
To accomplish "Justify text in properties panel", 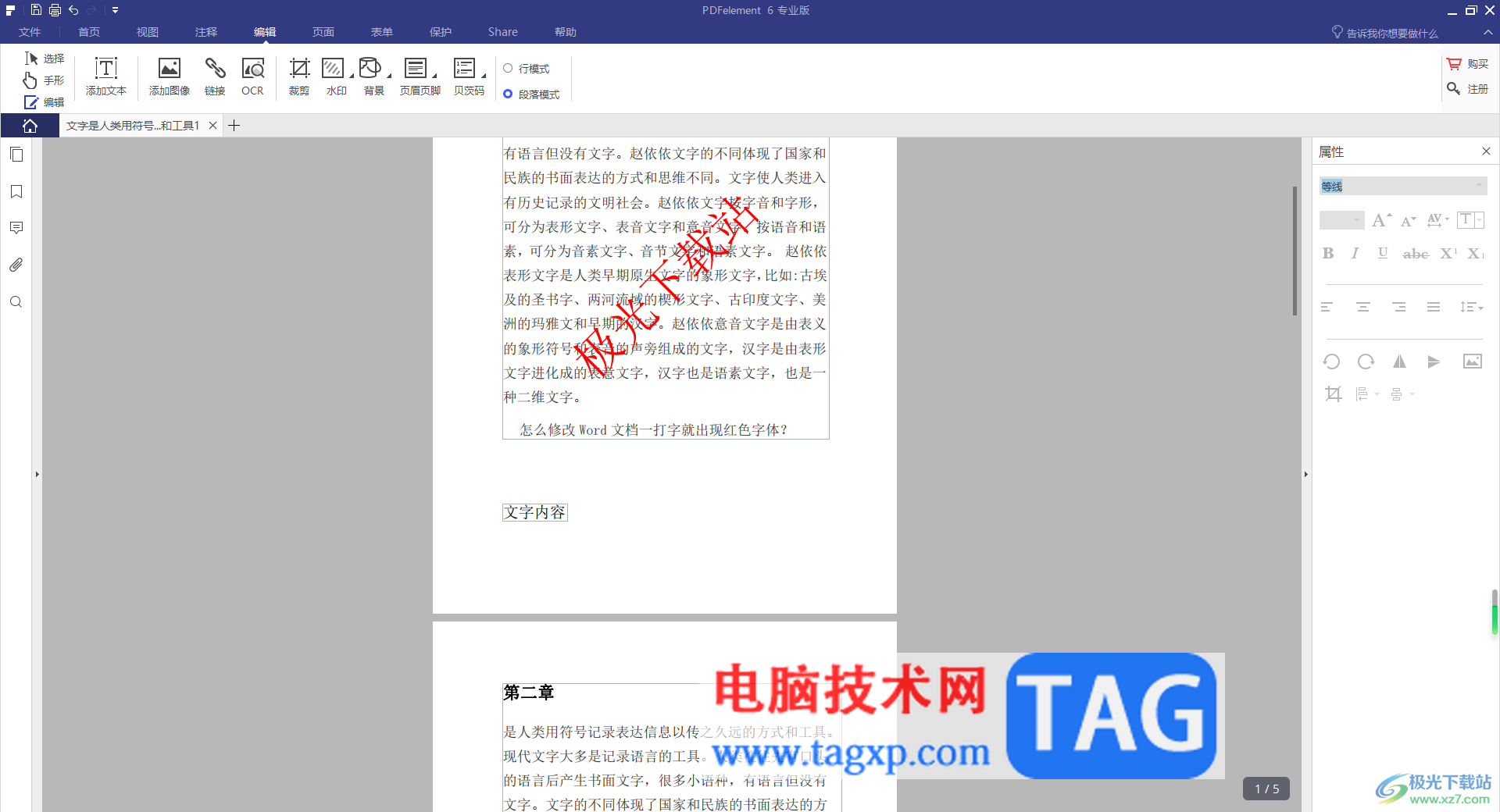I will pyautogui.click(x=1434, y=307).
